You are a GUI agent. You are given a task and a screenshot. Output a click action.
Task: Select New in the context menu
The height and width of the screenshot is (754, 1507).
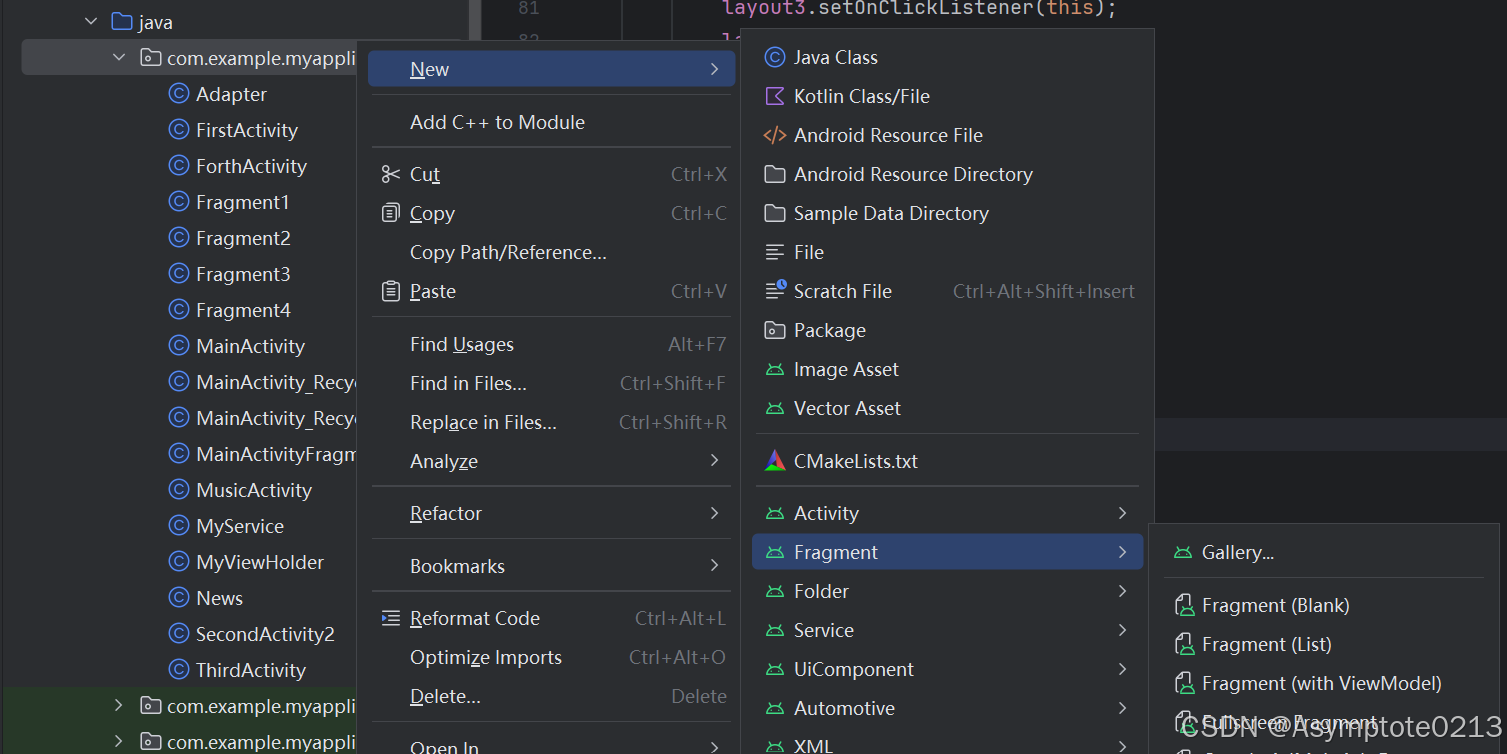pyautogui.click(x=551, y=69)
